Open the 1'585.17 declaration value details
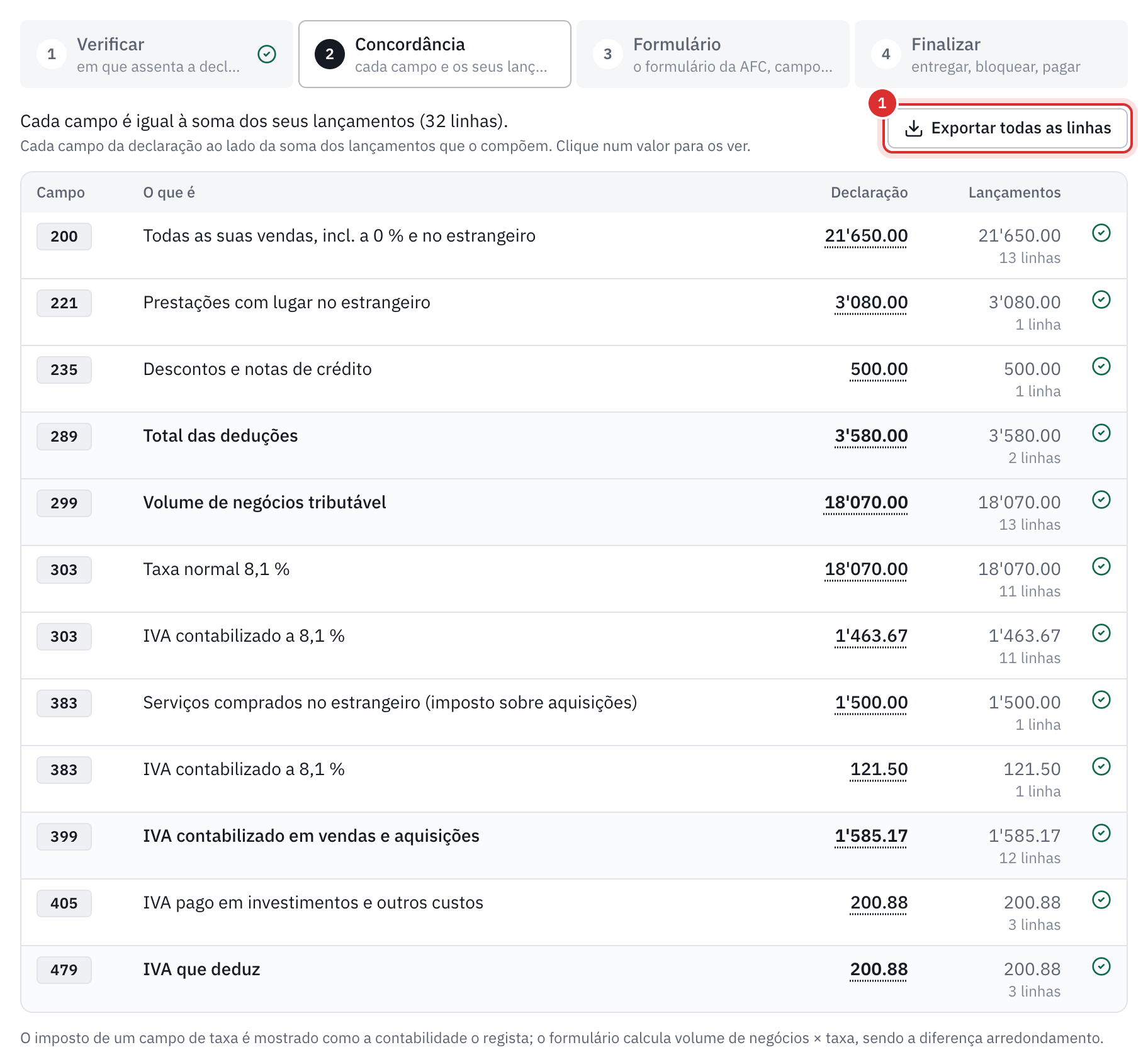Viewport: 1148px width, 1062px height. point(871,836)
